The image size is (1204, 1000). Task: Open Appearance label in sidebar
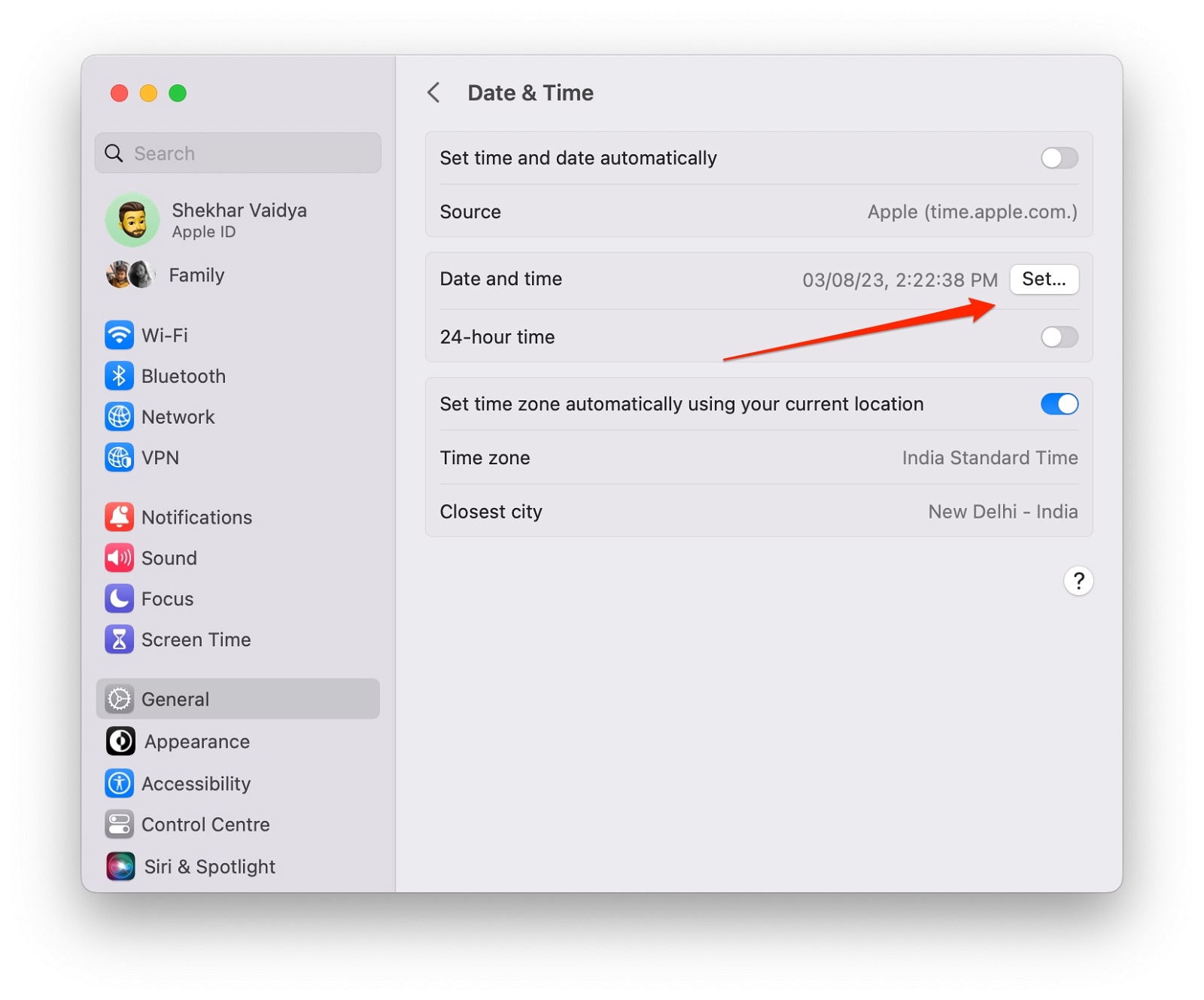(197, 741)
